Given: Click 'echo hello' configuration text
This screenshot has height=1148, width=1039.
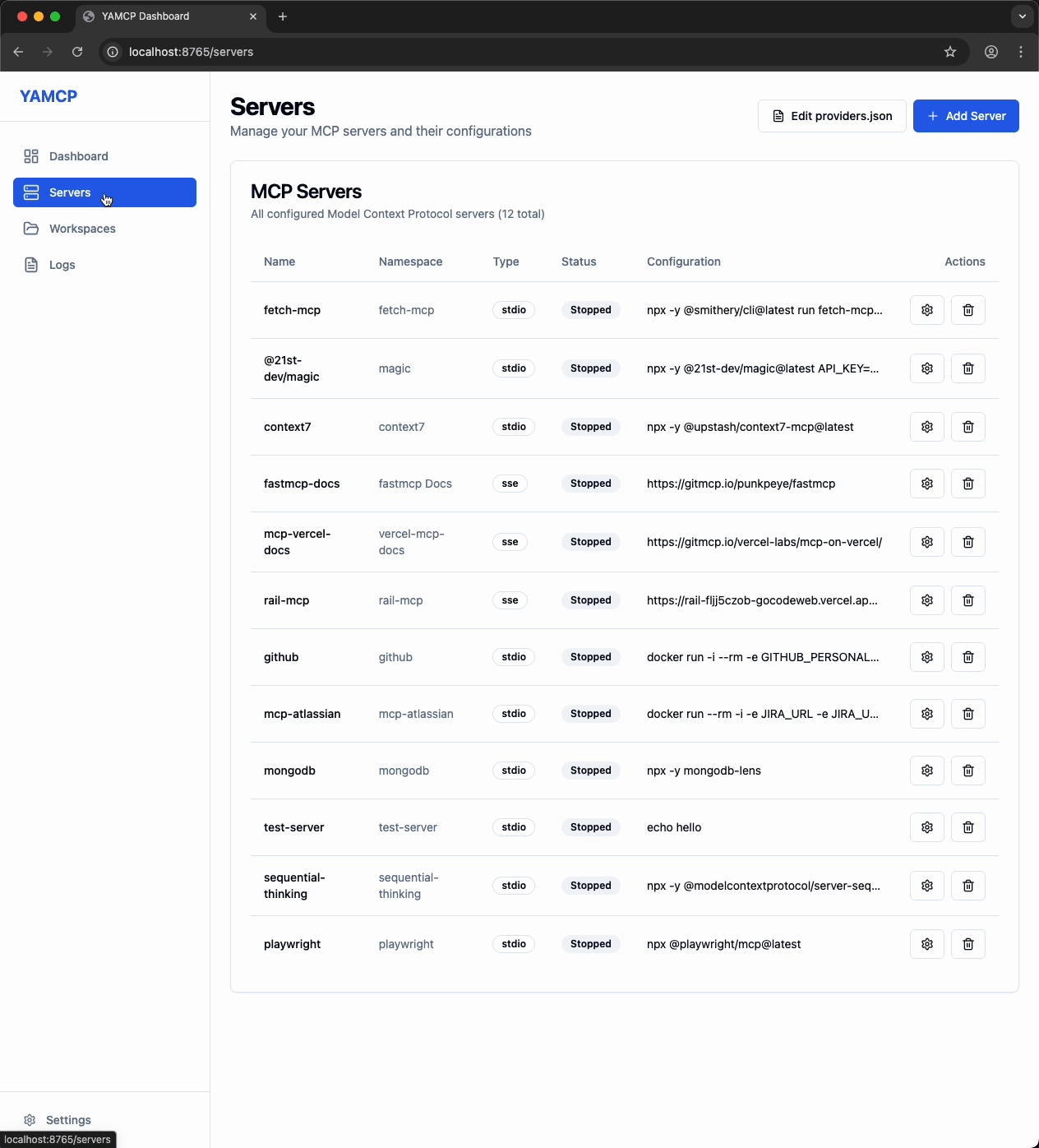Looking at the screenshot, I should (x=674, y=827).
